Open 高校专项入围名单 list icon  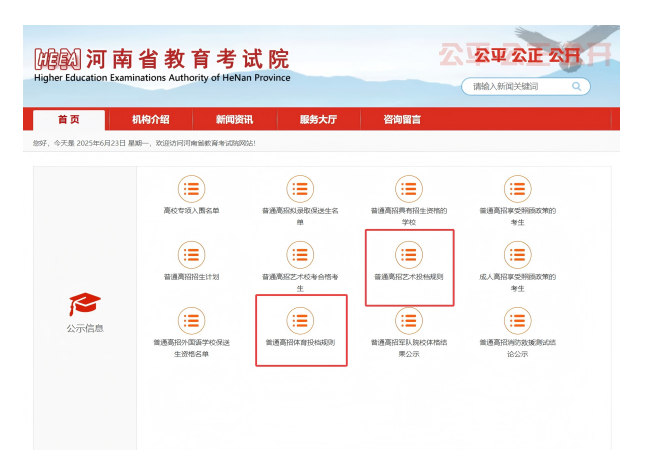(191, 189)
